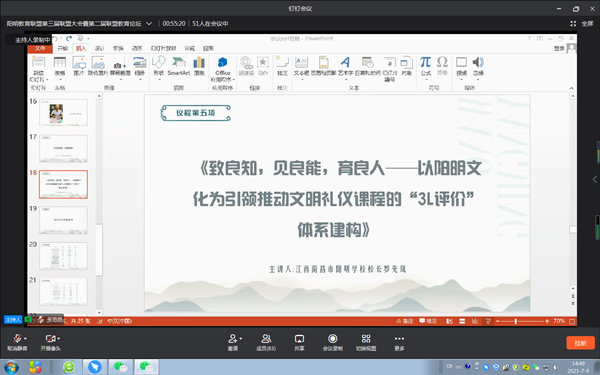Image resolution: width=600 pixels, height=375 pixels.
Task: Insert an Equation (公式) pi icon
Action: (x=426, y=62)
